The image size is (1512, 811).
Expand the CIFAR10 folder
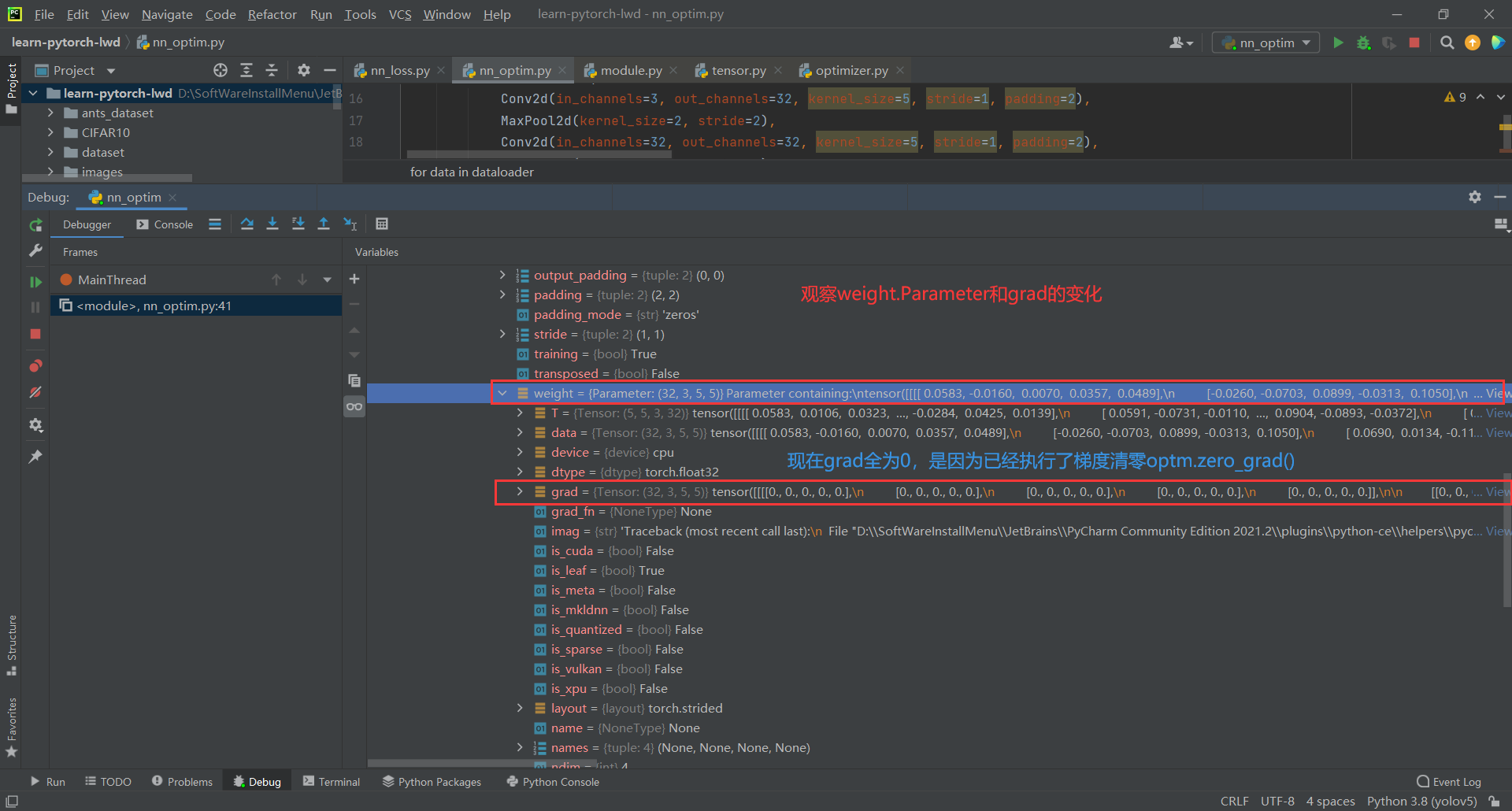click(x=50, y=132)
